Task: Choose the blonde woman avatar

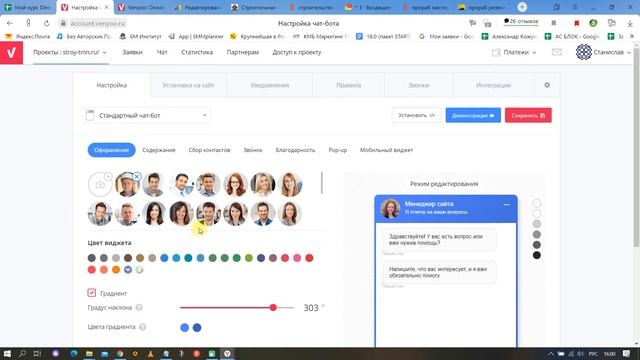Action: pyautogui.click(x=262, y=184)
